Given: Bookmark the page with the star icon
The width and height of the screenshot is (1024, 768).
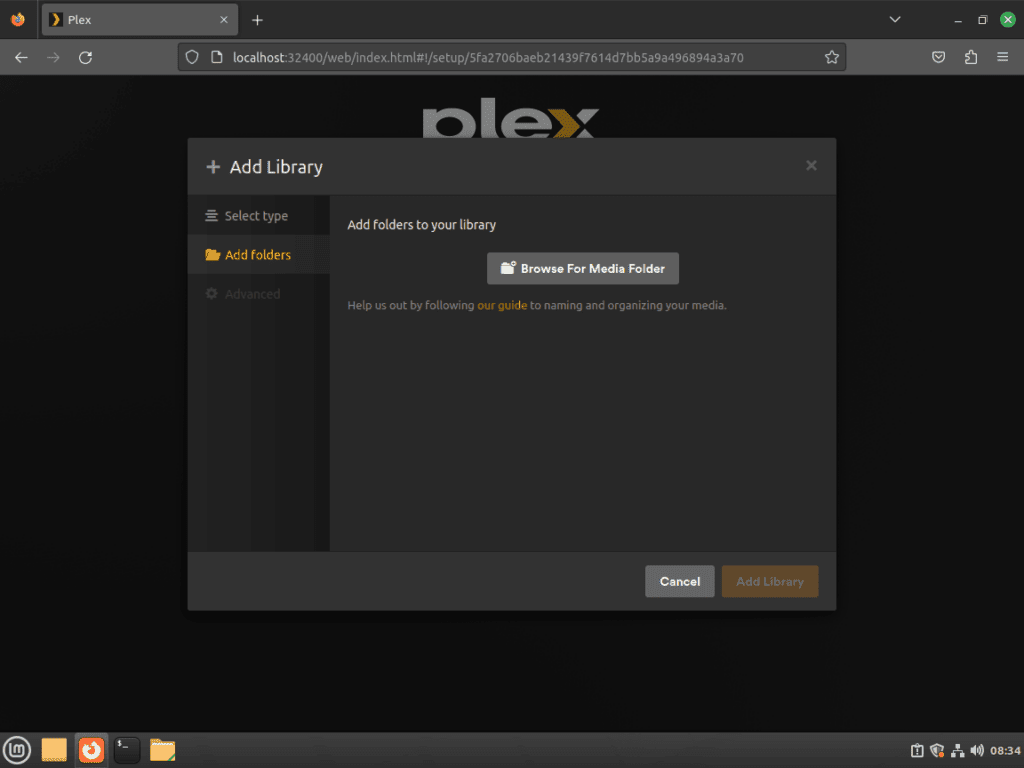Looking at the screenshot, I should tap(833, 57).
